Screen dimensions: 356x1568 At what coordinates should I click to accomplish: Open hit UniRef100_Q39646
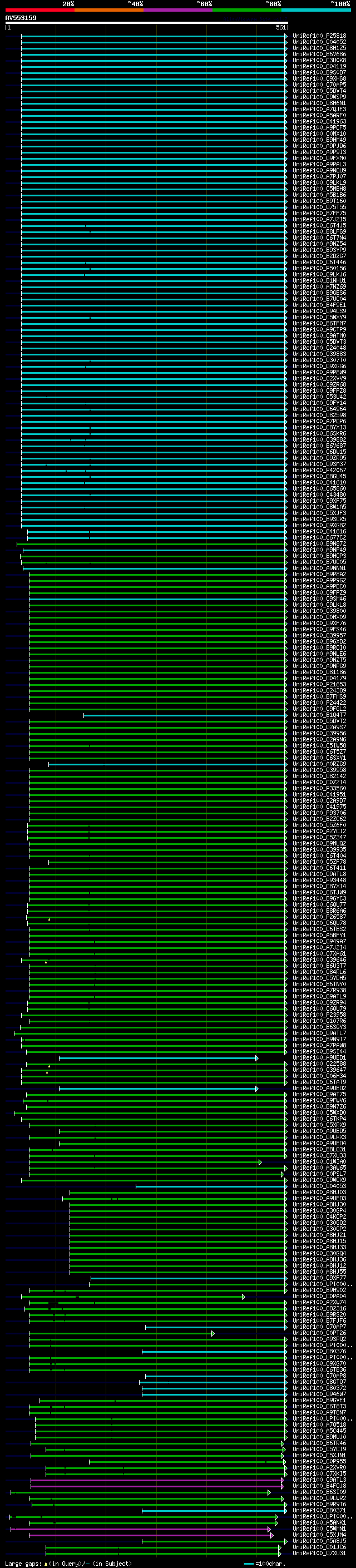(x=319, y=960)
